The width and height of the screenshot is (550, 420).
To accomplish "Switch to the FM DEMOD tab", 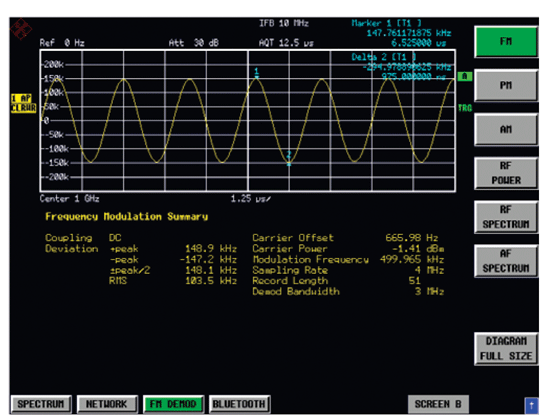I will (173, 404).
